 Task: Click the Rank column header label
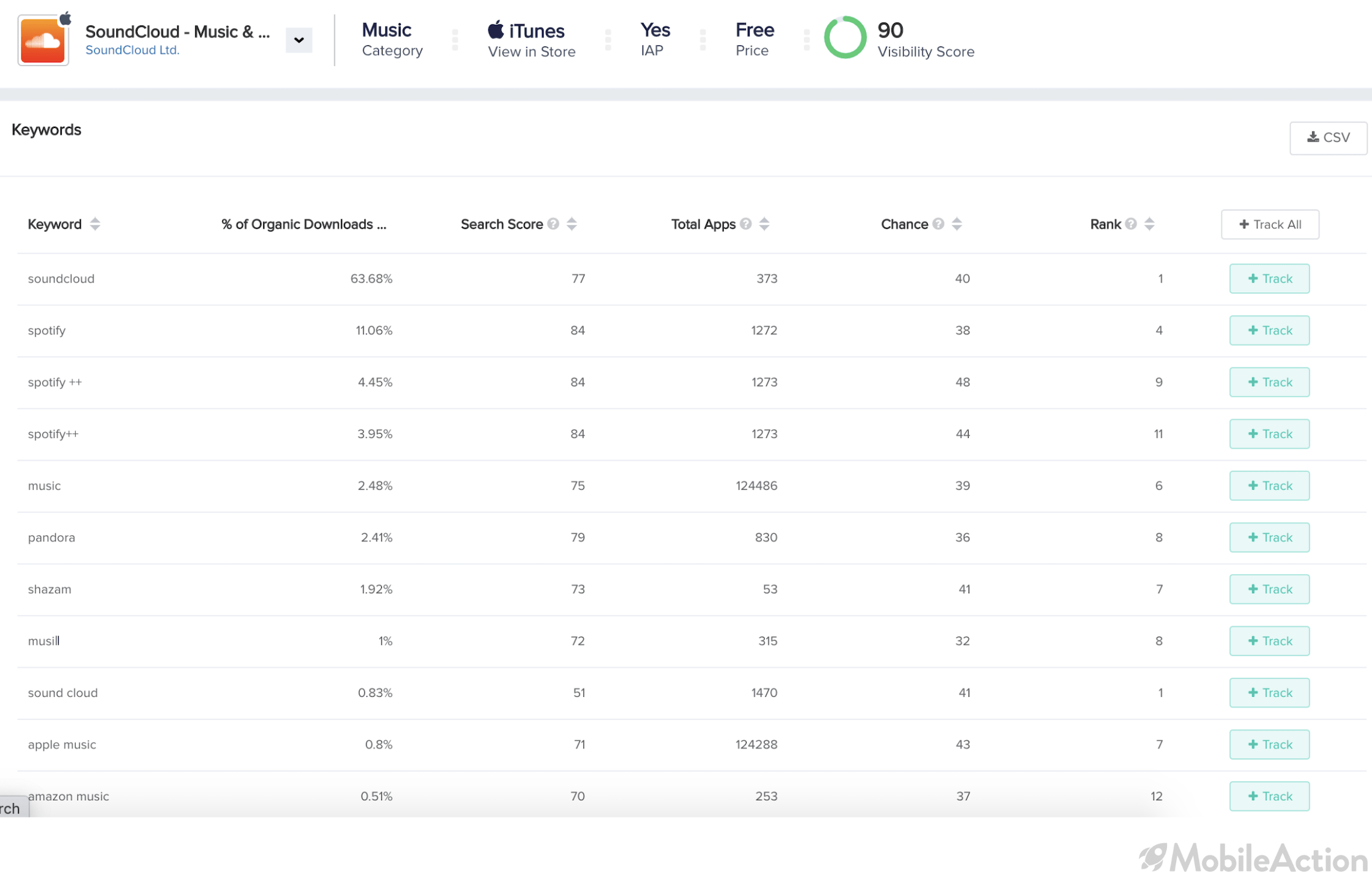[1105, 224]
